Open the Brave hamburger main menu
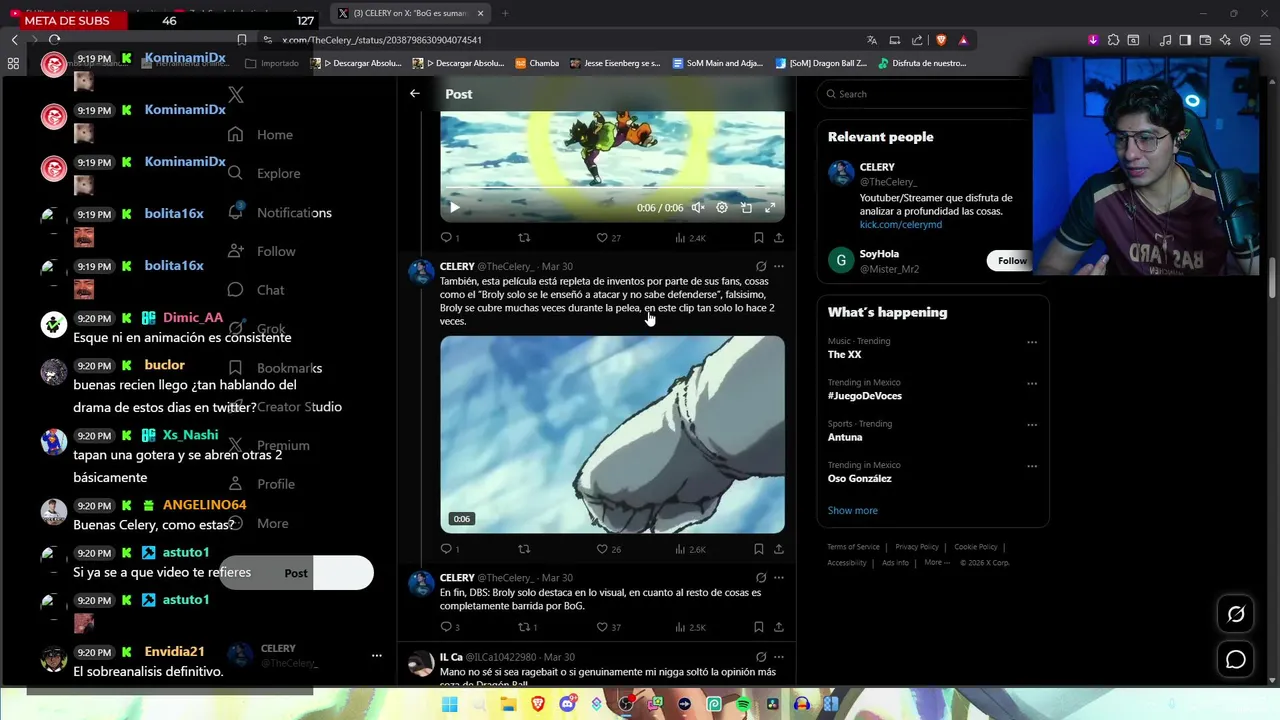This screenshot has height=720, width=1280. click(x=1264, y=40)
